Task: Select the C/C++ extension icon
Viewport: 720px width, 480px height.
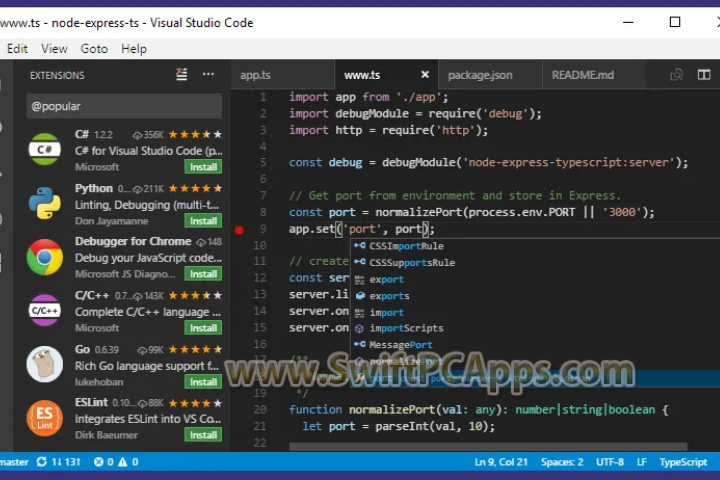Action: pyautogui.click(x=44, y=311)
